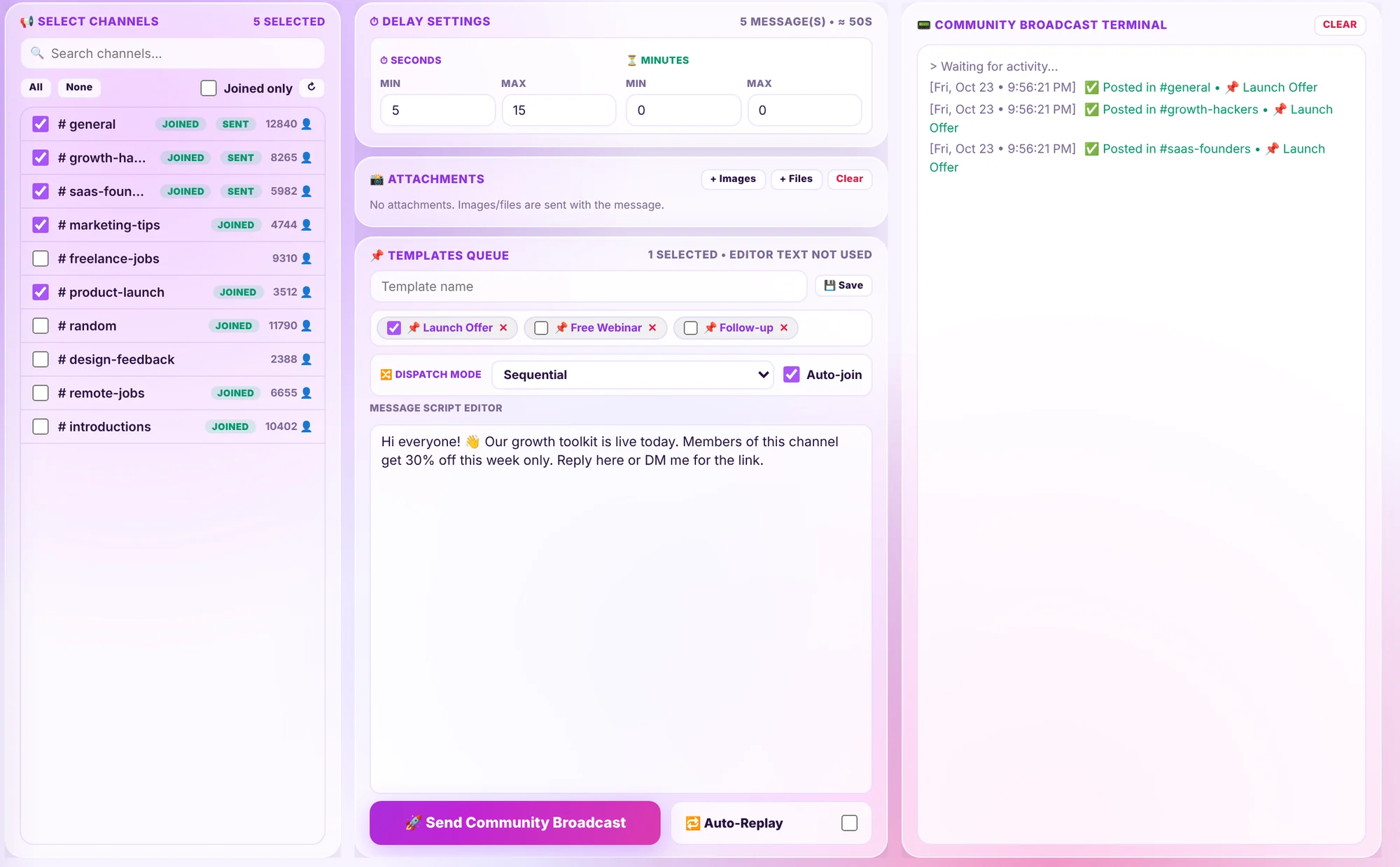Screen dimensions: 1400x867
Task: Click the message script editor text area
Action: point(621,609)
